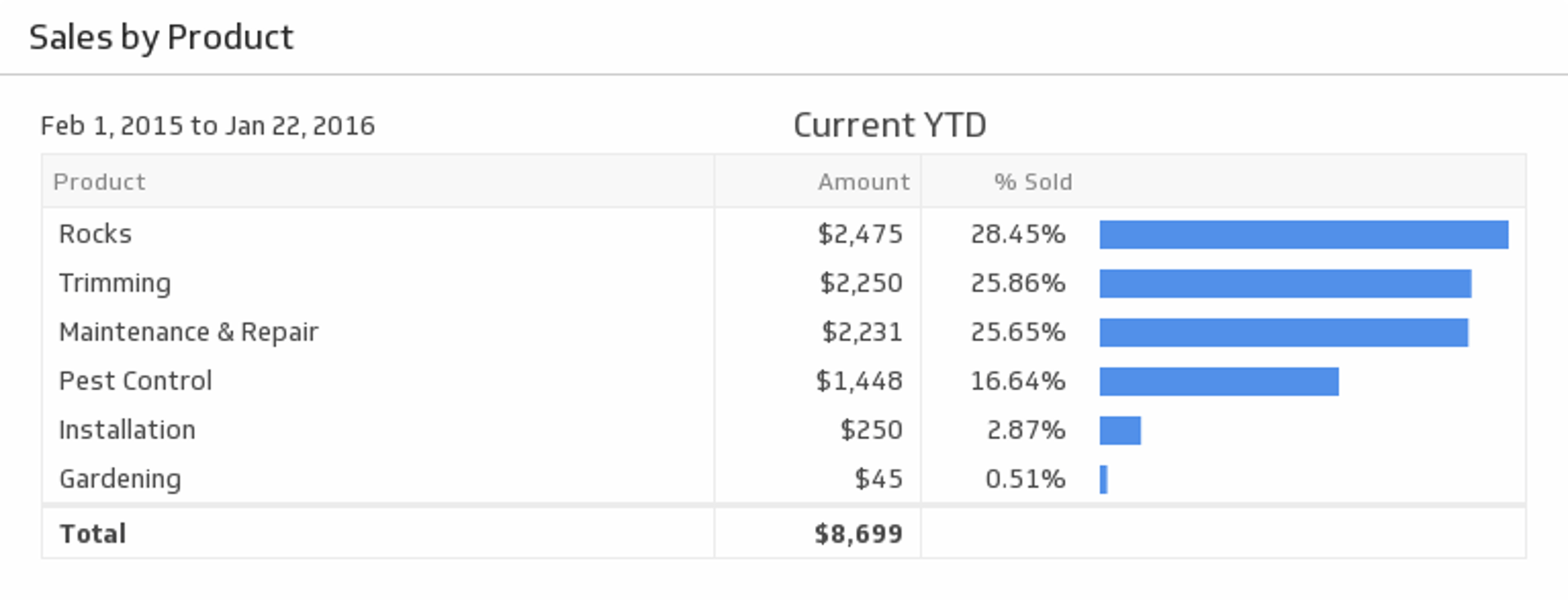Click the Current YTD heading
This screenshot has height=600, width=1568.
889,125
